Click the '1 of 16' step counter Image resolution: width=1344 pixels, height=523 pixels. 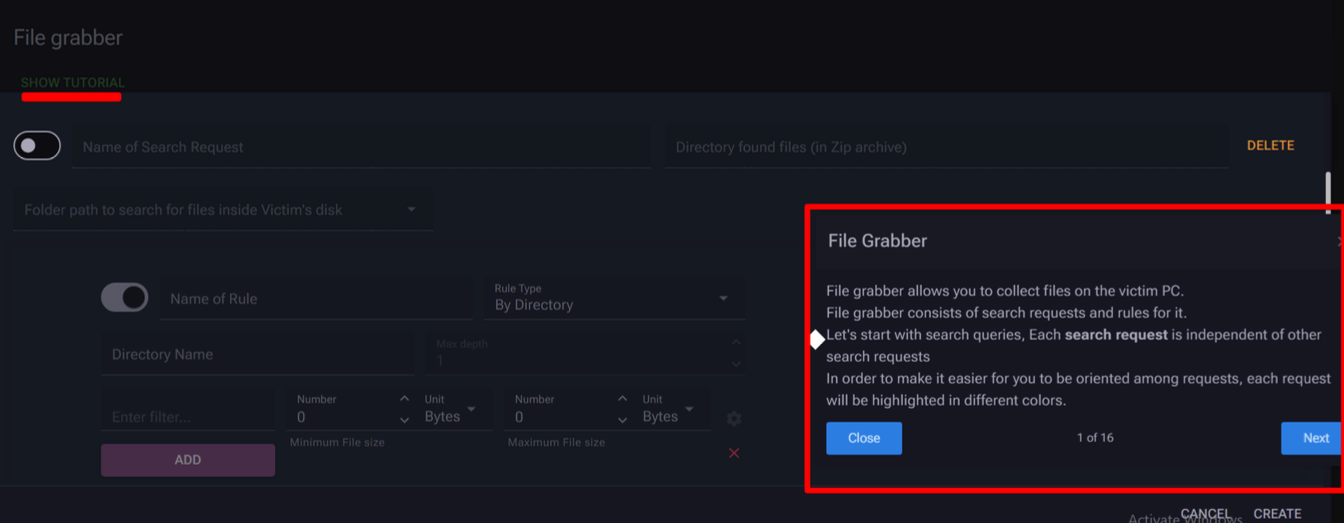tap(1095, 438)
